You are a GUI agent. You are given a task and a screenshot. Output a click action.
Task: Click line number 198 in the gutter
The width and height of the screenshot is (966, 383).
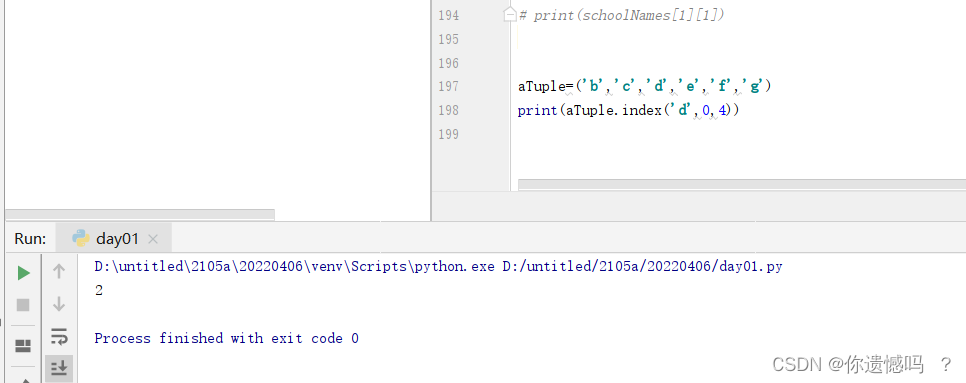pos(448,110)
